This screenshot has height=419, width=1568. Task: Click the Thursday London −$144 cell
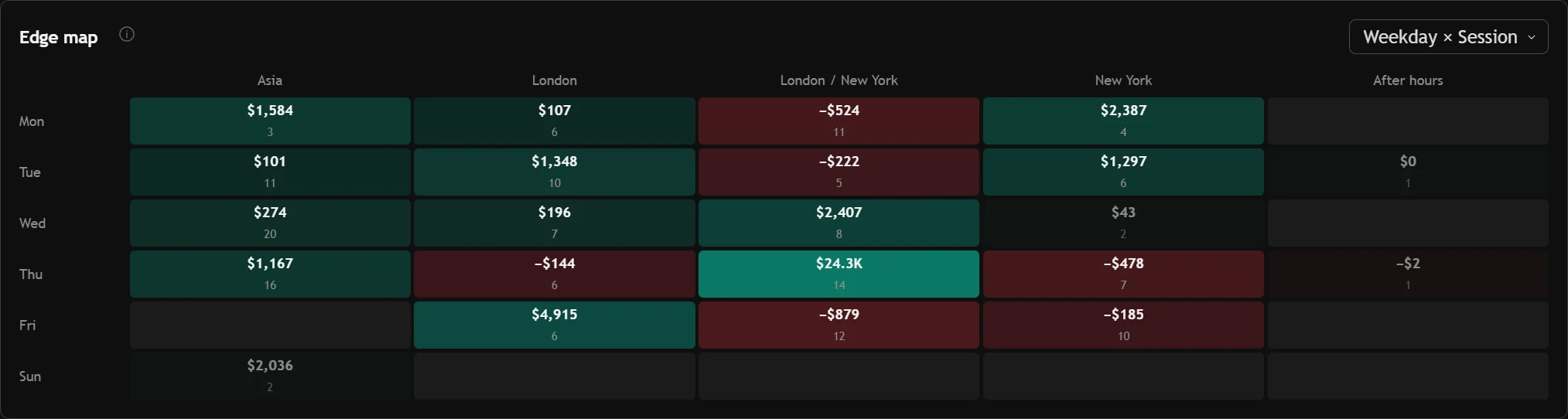click(555, 274)
